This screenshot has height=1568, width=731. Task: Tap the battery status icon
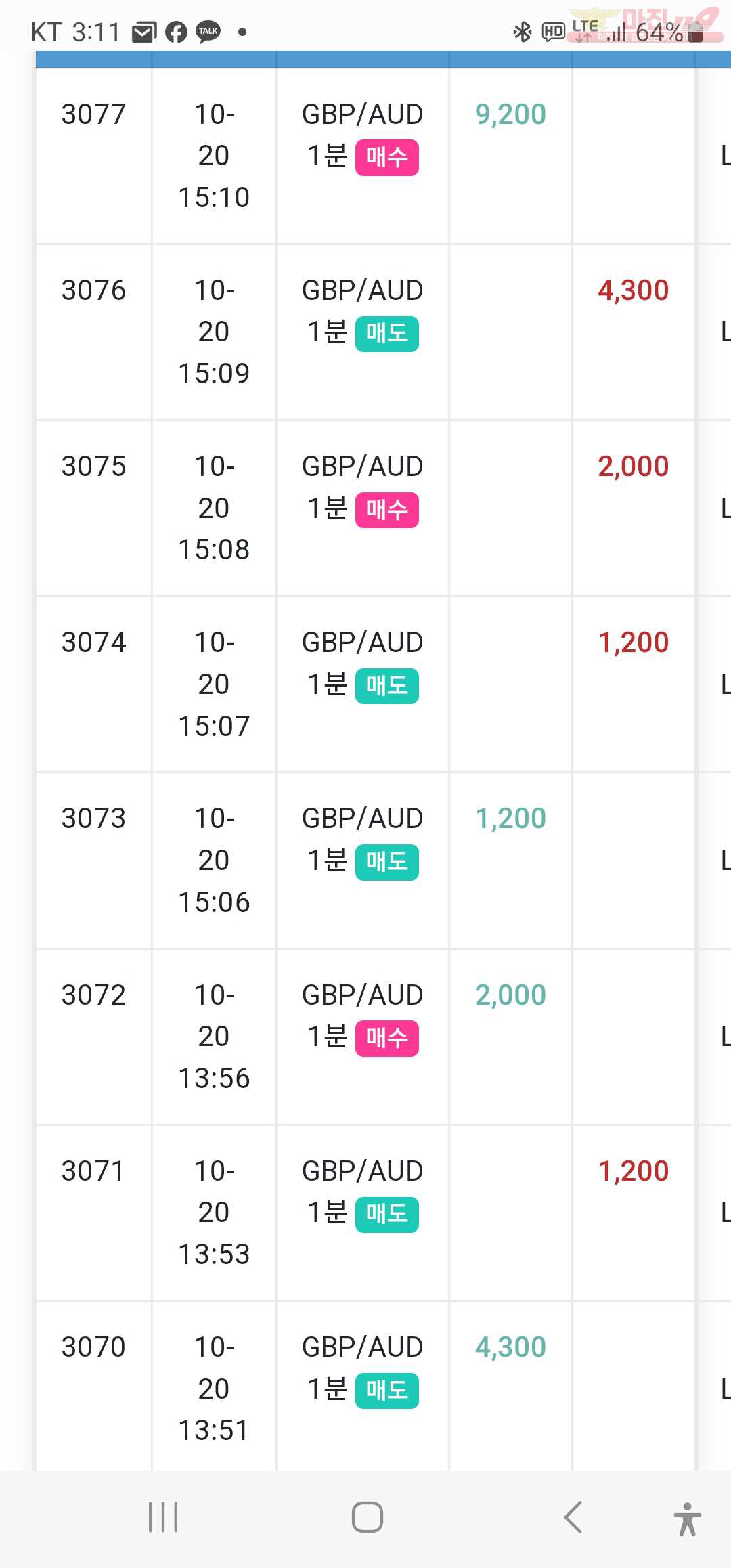[696, 32]
